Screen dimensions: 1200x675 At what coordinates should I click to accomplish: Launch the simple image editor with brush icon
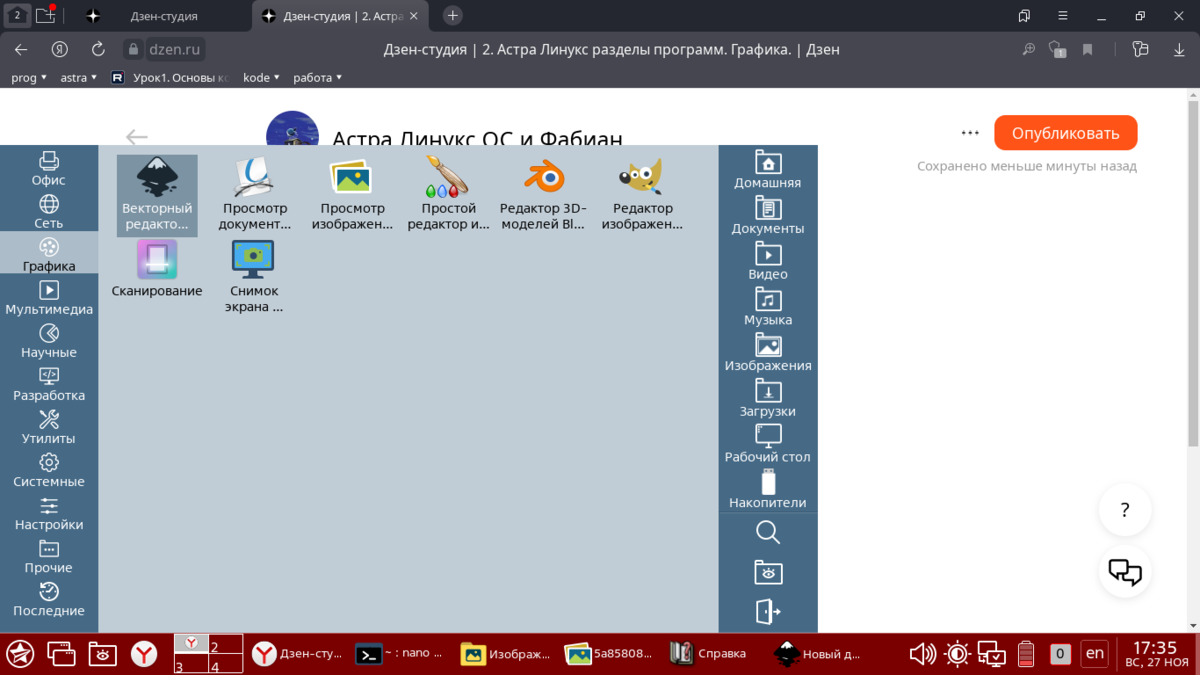tap(448, 195)
